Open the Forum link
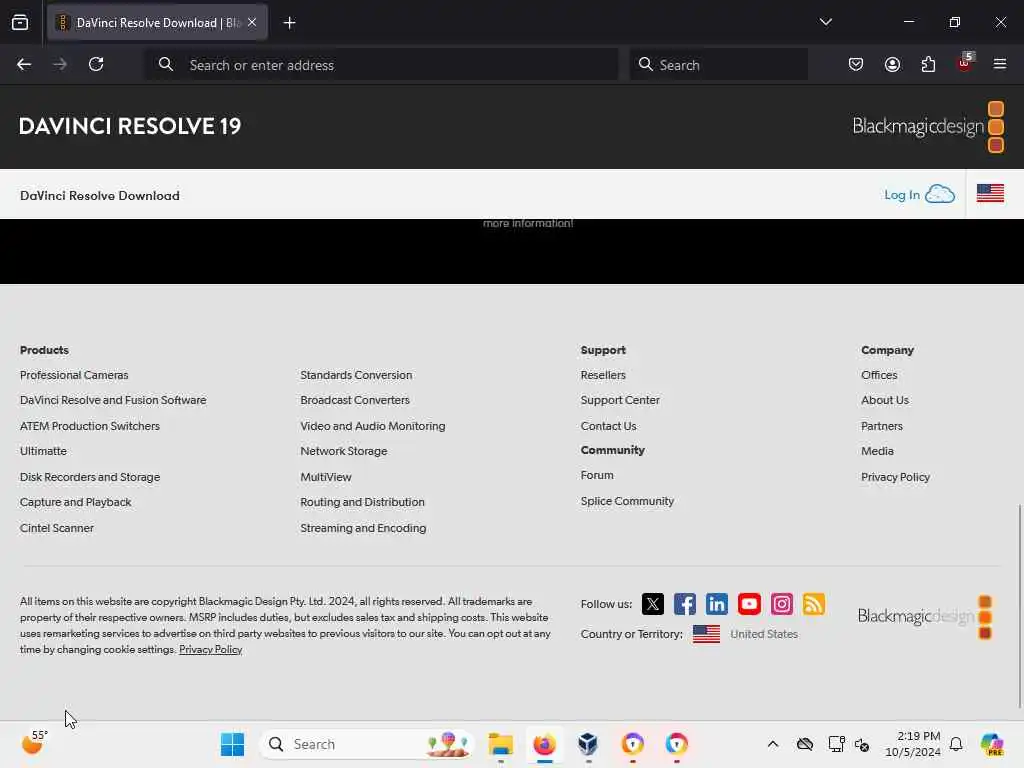This screenshot has height=768, width=1024. [x=597, y=475]
